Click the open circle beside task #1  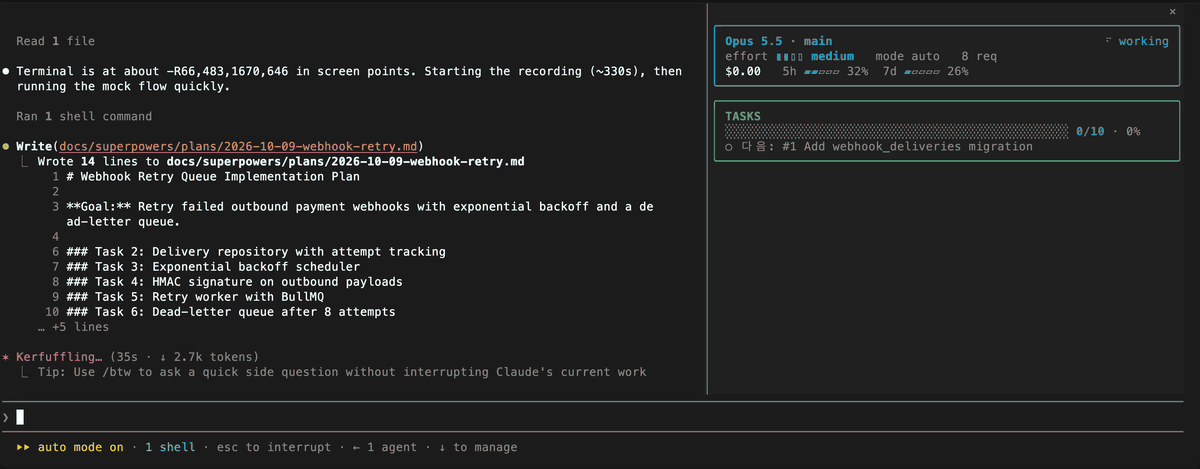point(730,146)
